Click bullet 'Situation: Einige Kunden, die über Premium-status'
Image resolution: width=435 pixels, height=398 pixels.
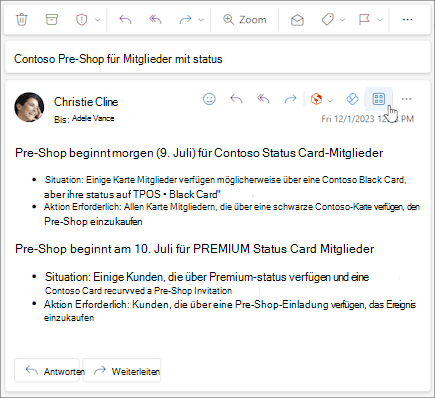coord(207,277)
